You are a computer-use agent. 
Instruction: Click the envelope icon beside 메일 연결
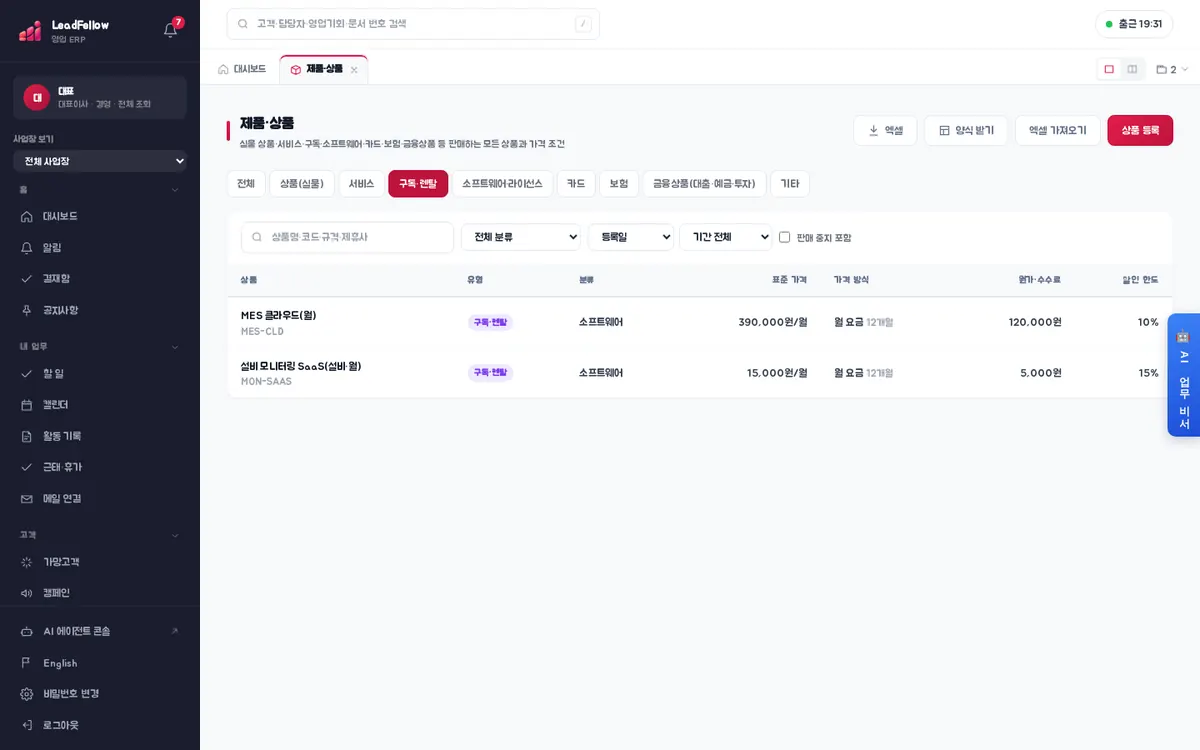click(27, 498)
